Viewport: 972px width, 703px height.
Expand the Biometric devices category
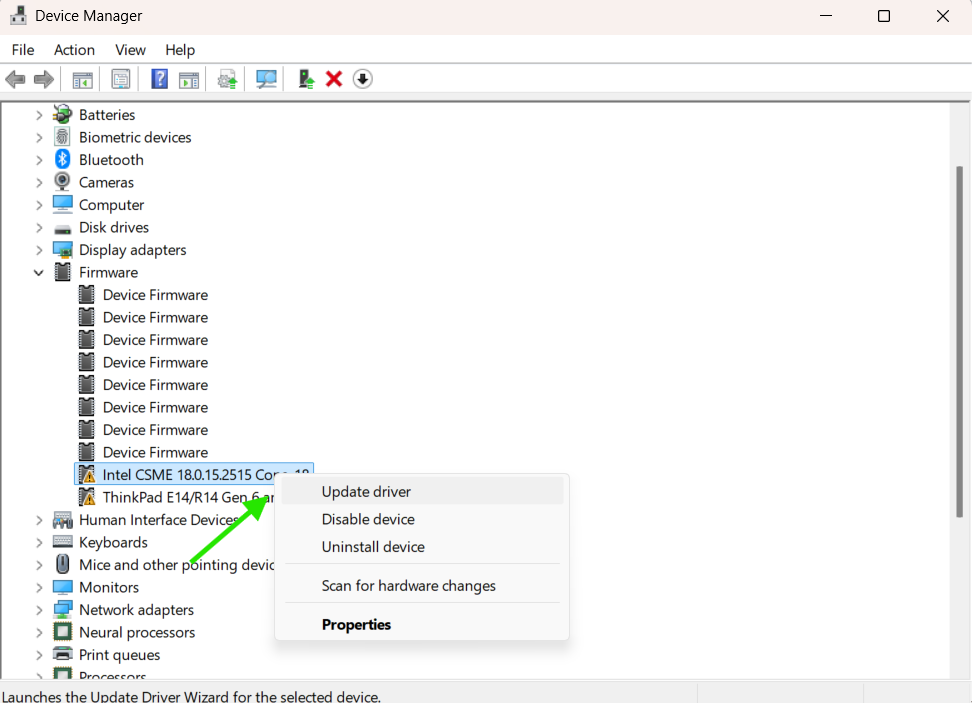[39, 137]
